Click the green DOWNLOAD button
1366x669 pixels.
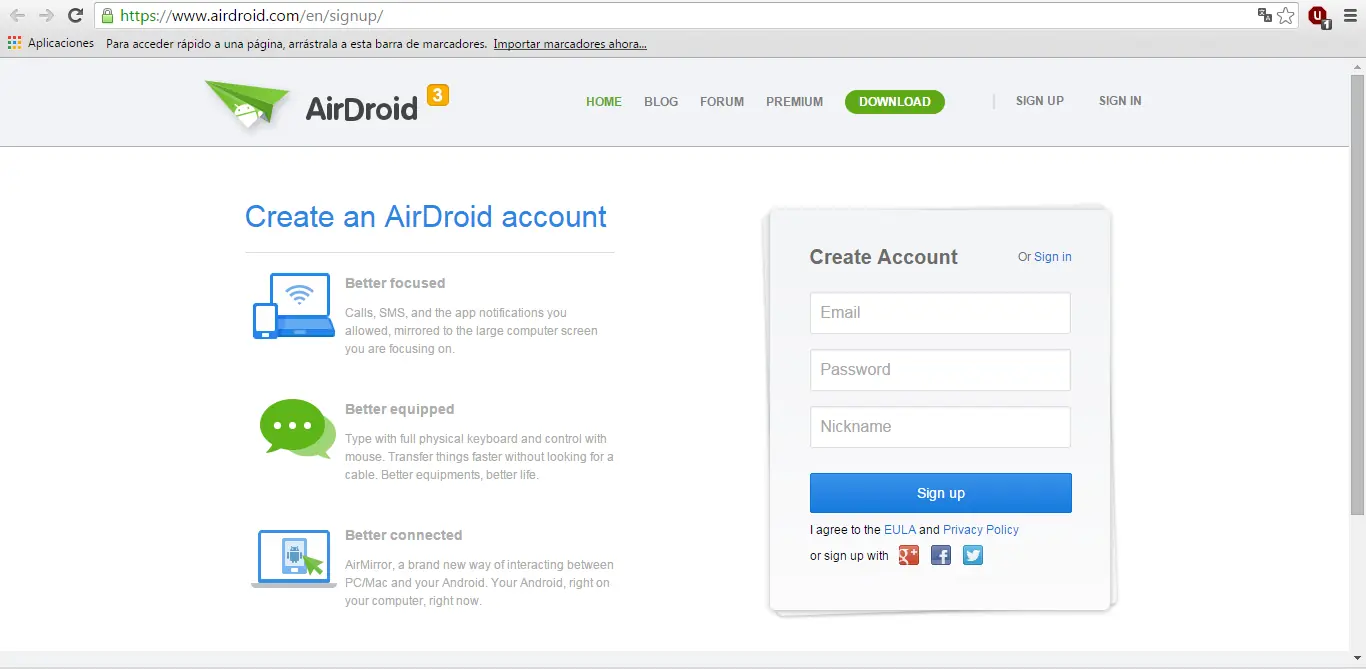click(895, 102)
